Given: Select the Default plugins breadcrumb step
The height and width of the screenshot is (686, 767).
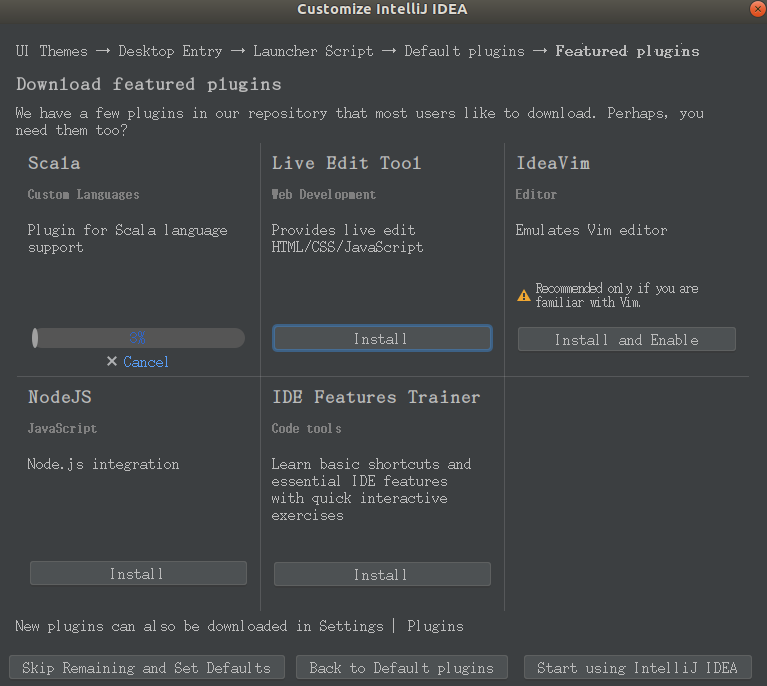Looking at the screenshot, I should [464, 51].
